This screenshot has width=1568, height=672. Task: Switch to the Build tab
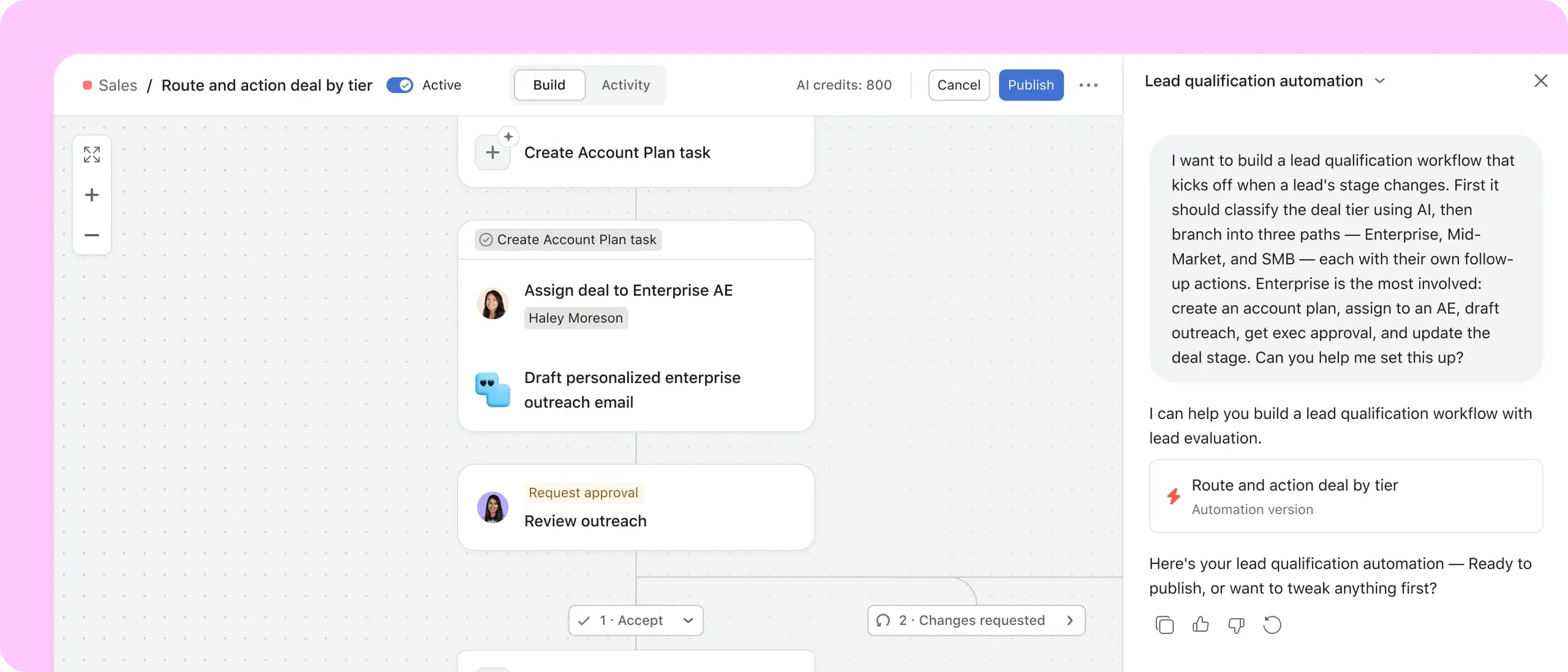[x=549, y=85]
